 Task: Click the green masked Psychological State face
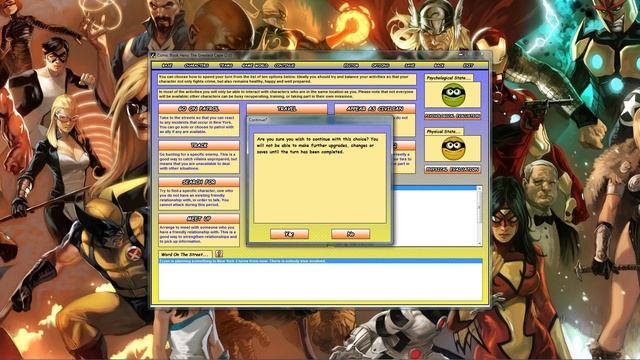(x=453, y=95)
